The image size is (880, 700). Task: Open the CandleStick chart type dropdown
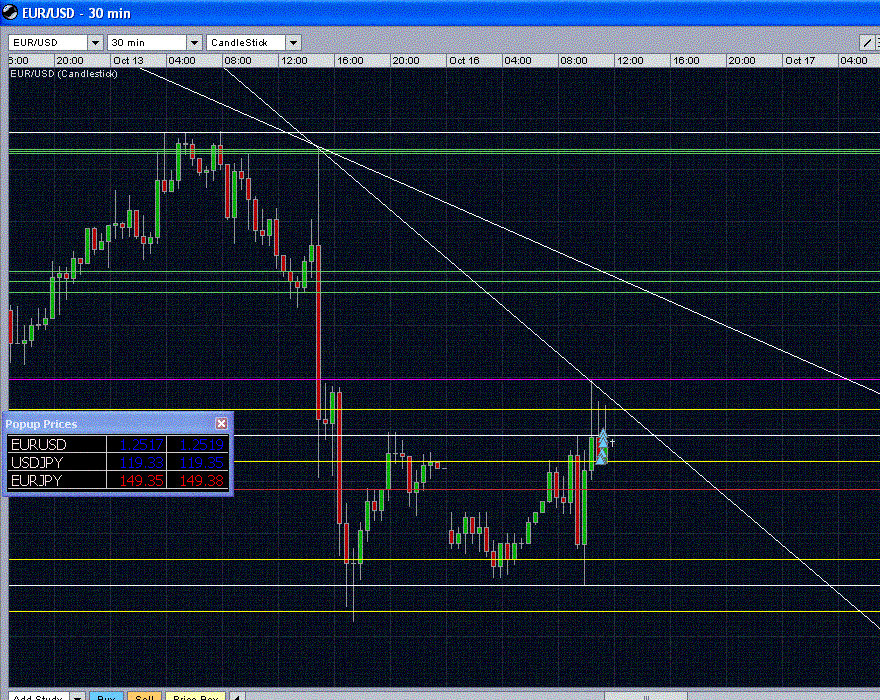click(293, 43)
